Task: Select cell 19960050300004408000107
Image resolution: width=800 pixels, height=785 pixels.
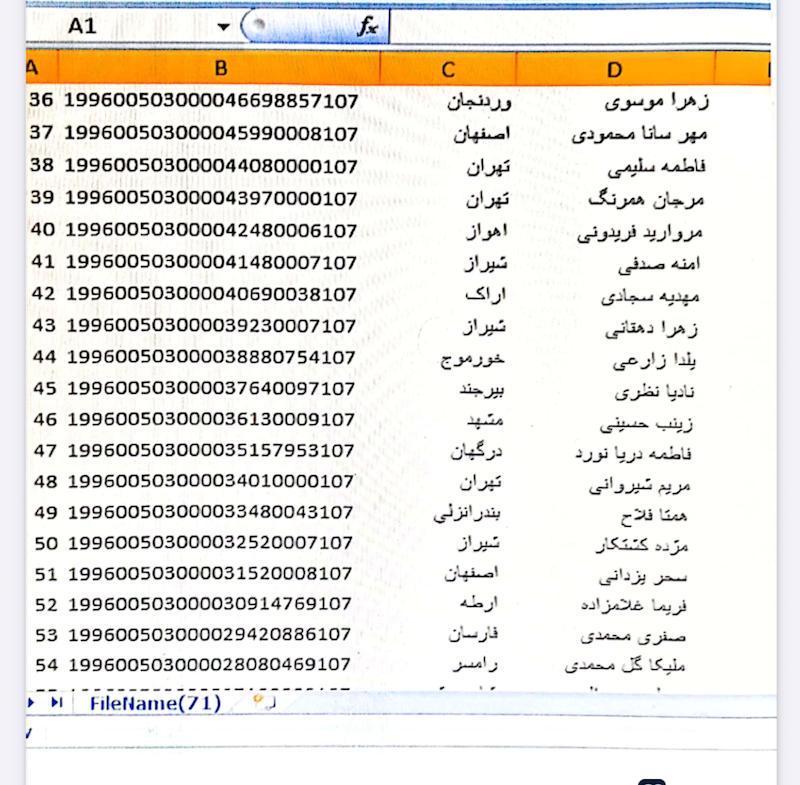Action: [x=211, y=166]
